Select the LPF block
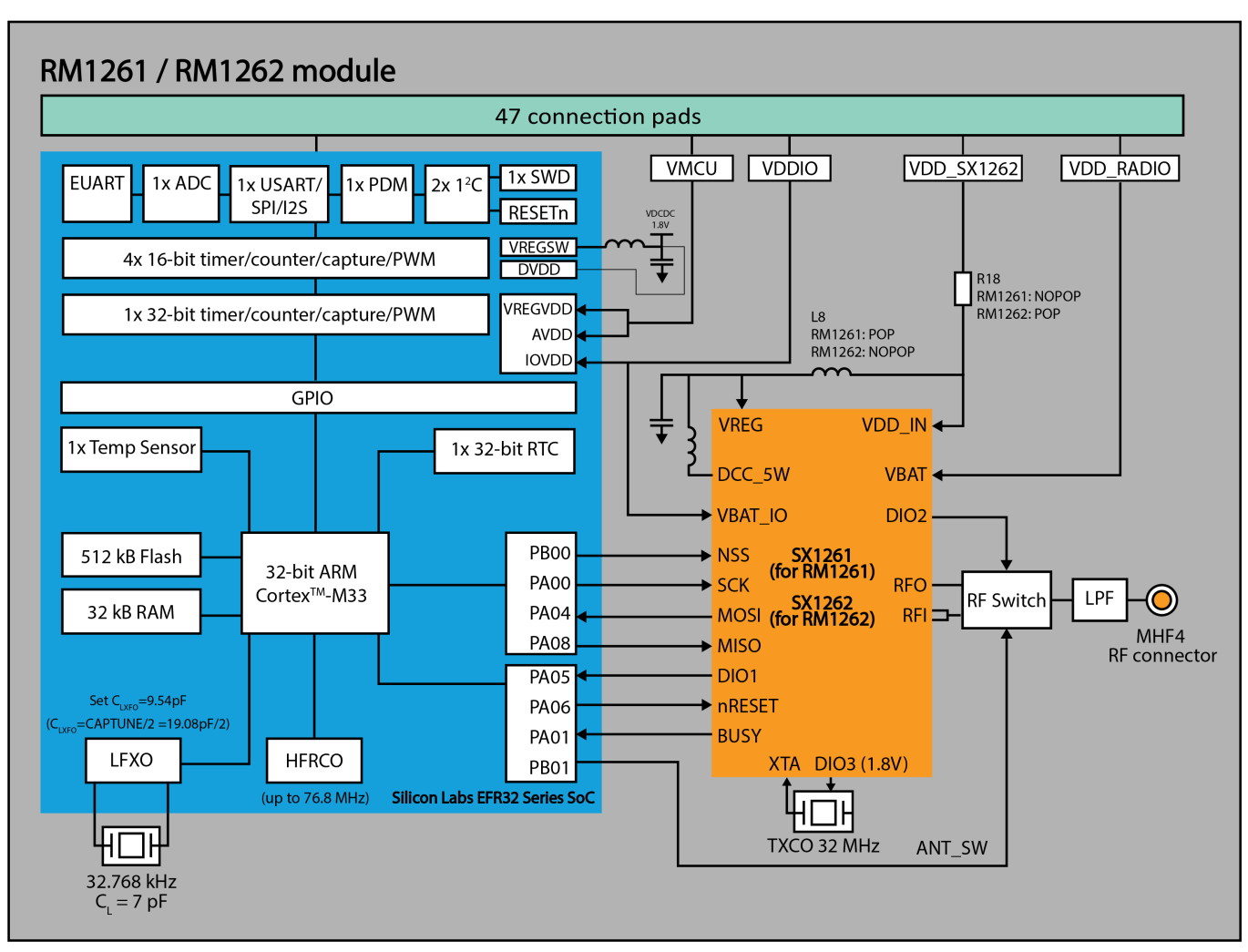The width and height of the screenshot is (1248, 952). pyautogui.click(x=1100, y=599)
